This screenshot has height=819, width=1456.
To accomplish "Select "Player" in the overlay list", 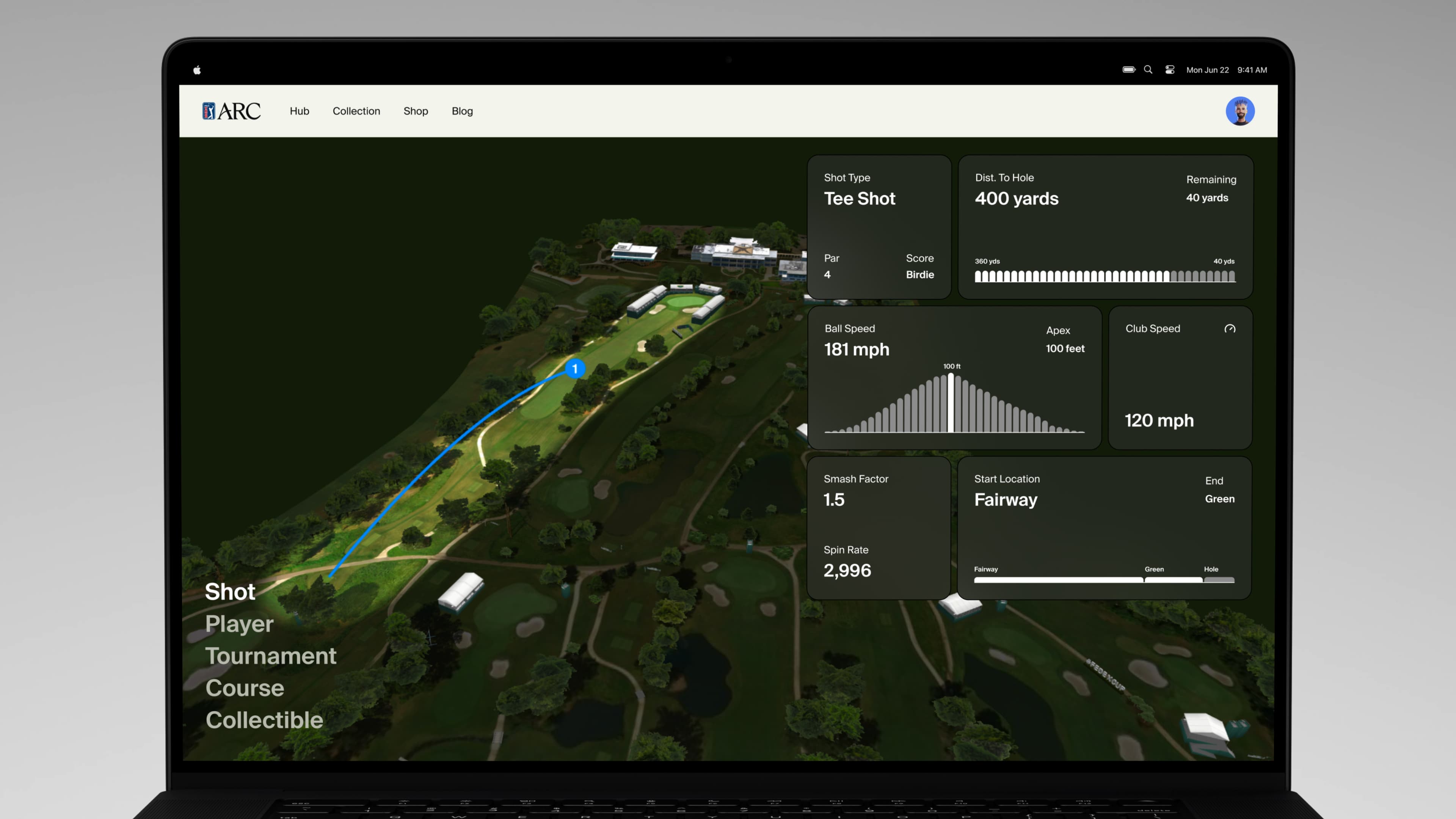I will (x=239, y=624).
